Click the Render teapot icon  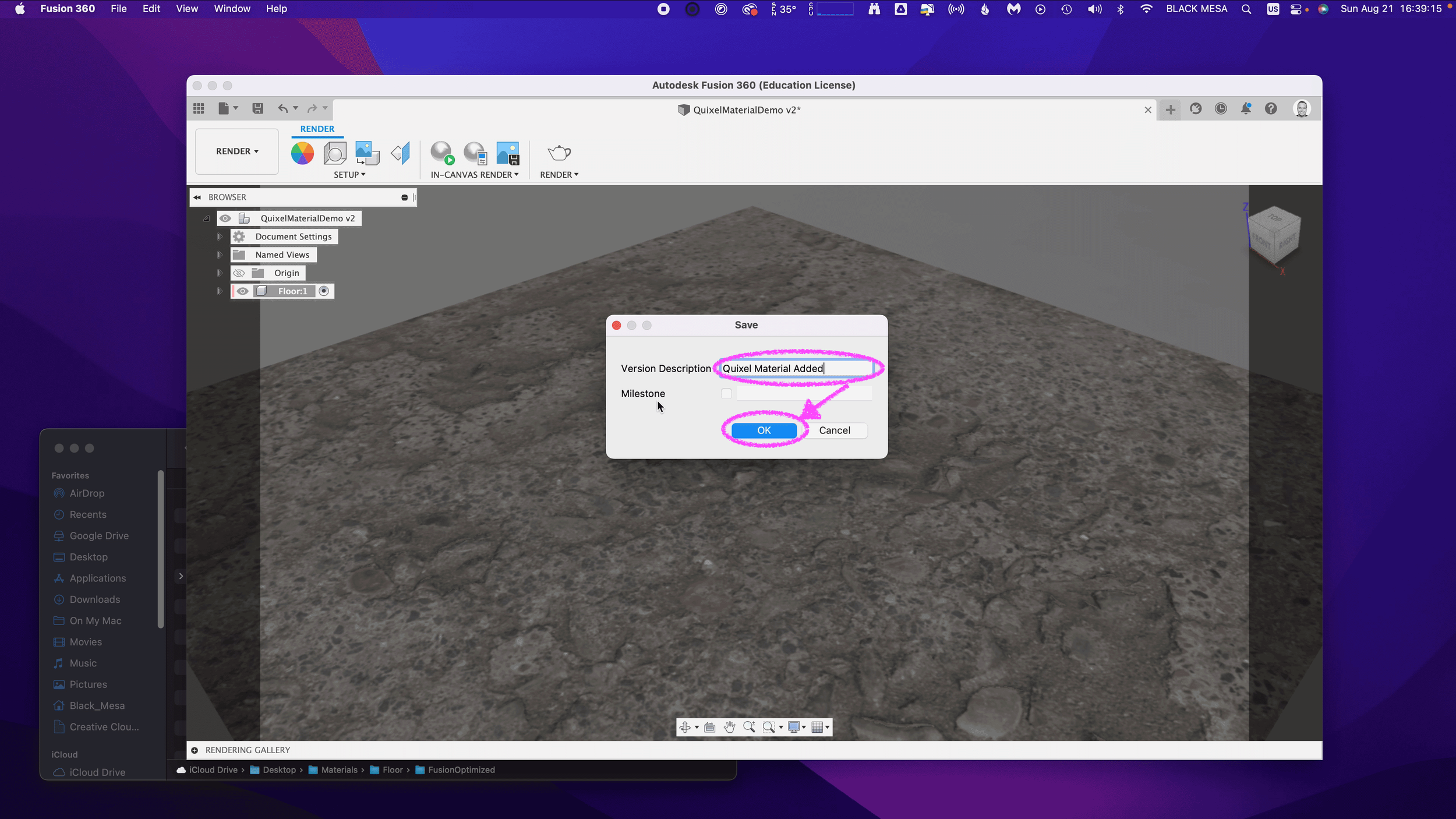click(x=559, y=153)
